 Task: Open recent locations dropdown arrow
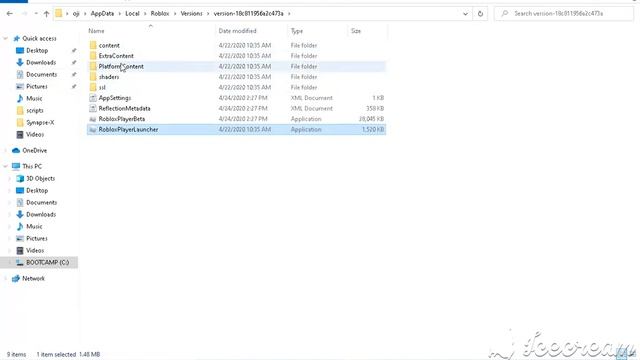point(36,13)
